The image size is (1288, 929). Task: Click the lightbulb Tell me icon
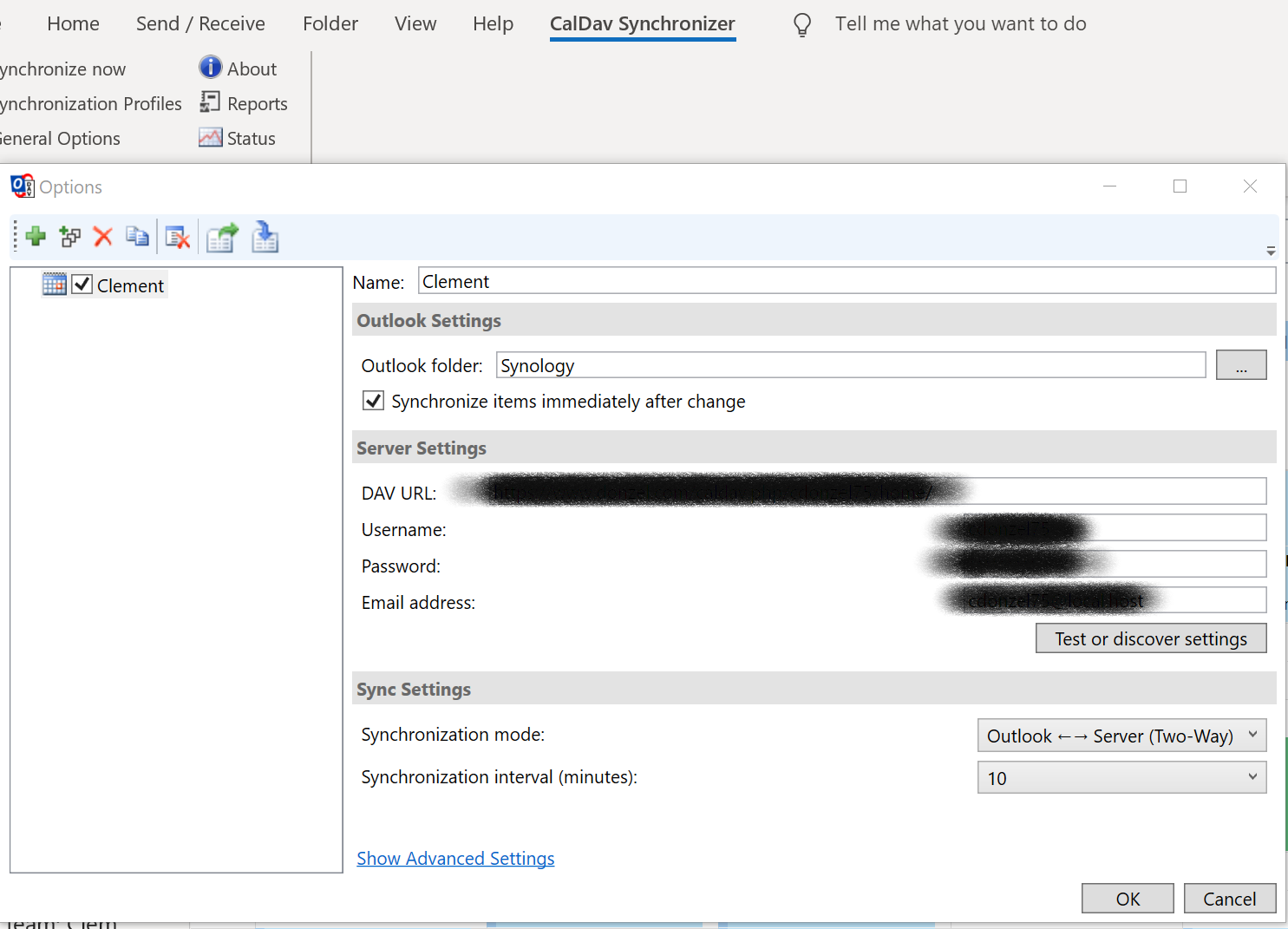[802, 24]
